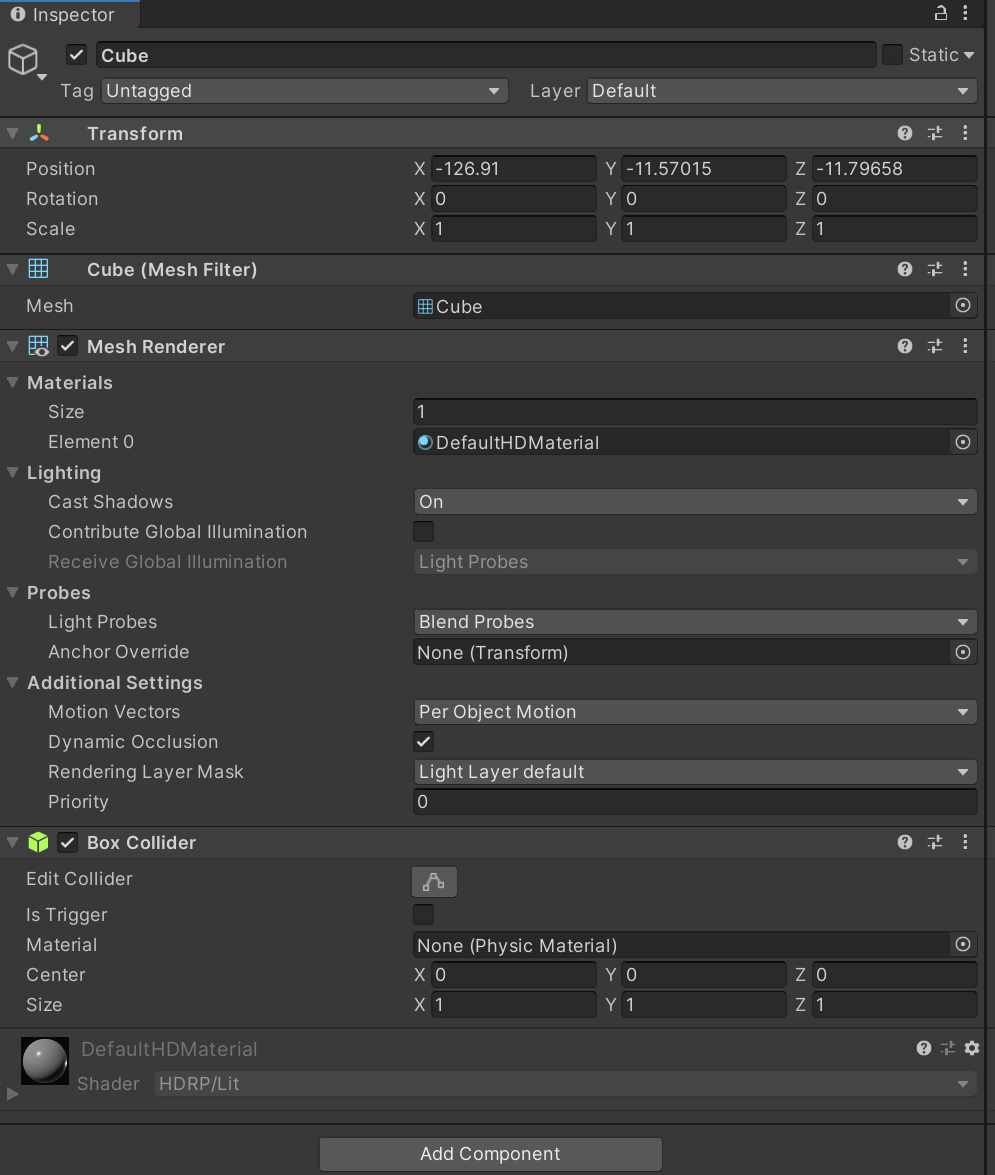Open Mesh Filter presets
Viewport: 995px width, 1175px height.
coord(935,269)
